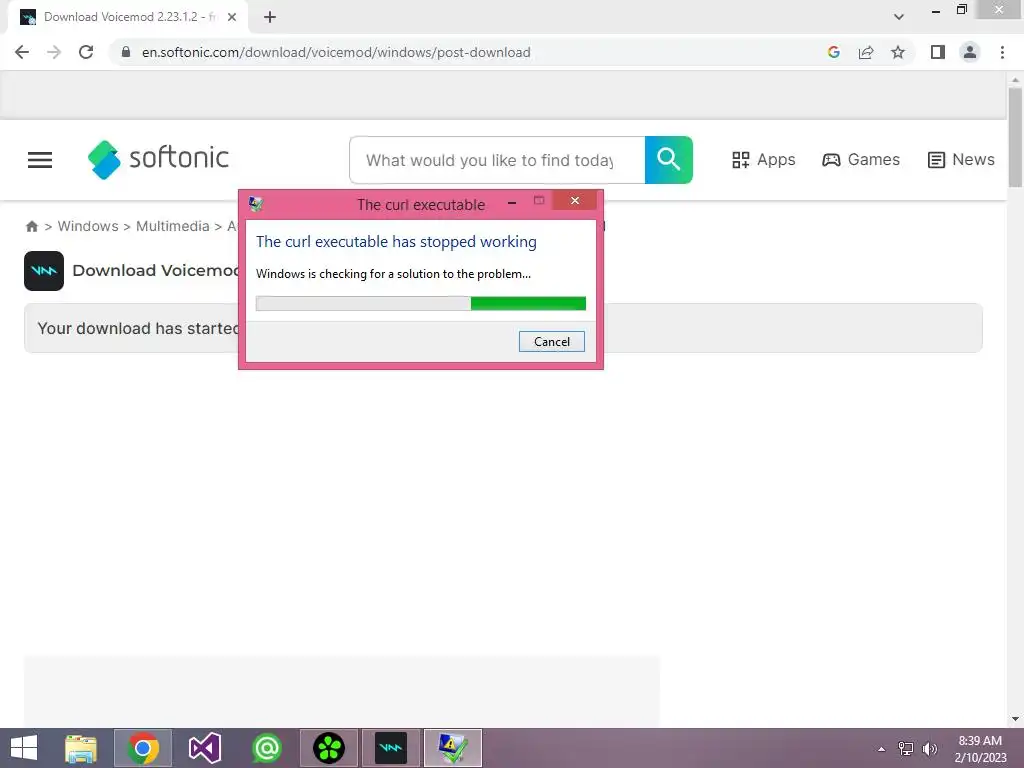Cancel the curl error solution check

click(552, 342)
